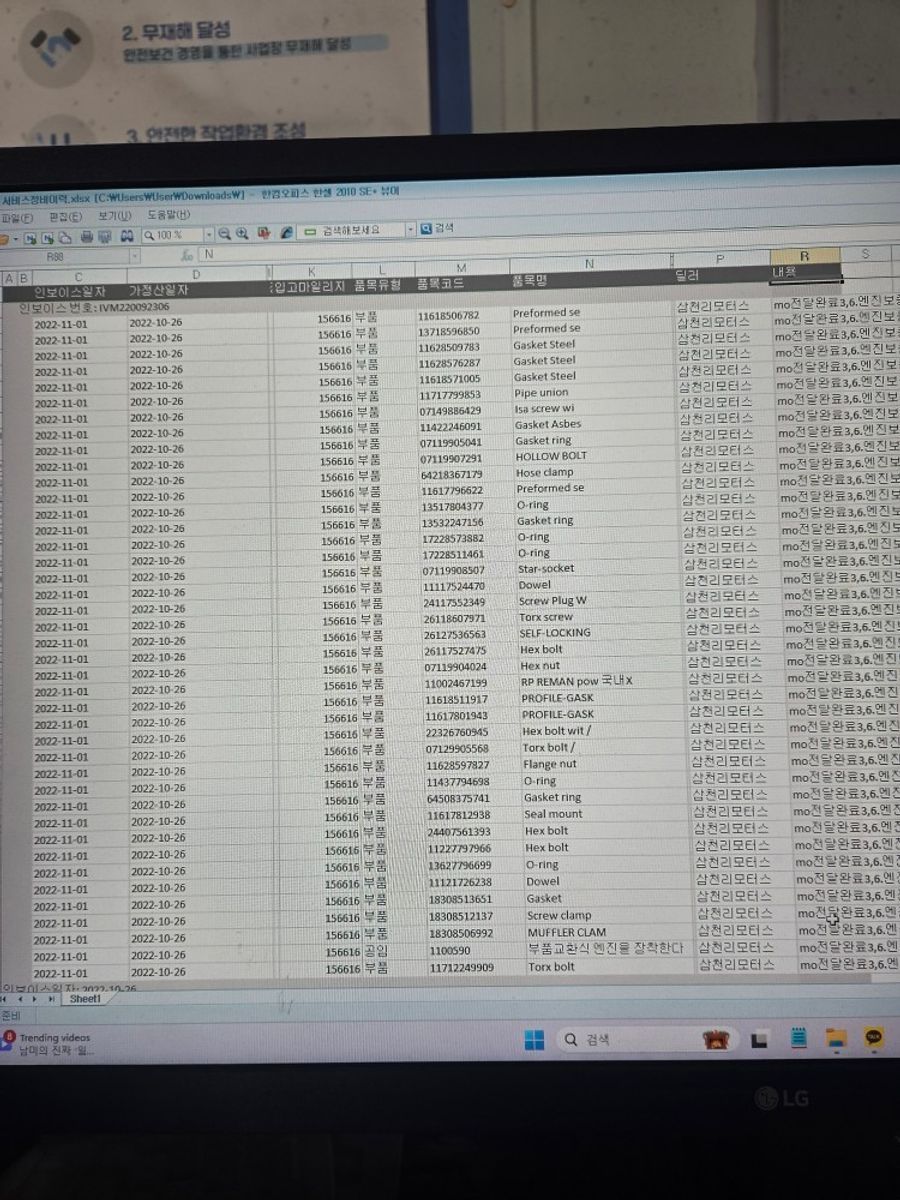Click the print icon in the toolbar
Screen dimensions: 900x1200
click(x=87, y=236)
